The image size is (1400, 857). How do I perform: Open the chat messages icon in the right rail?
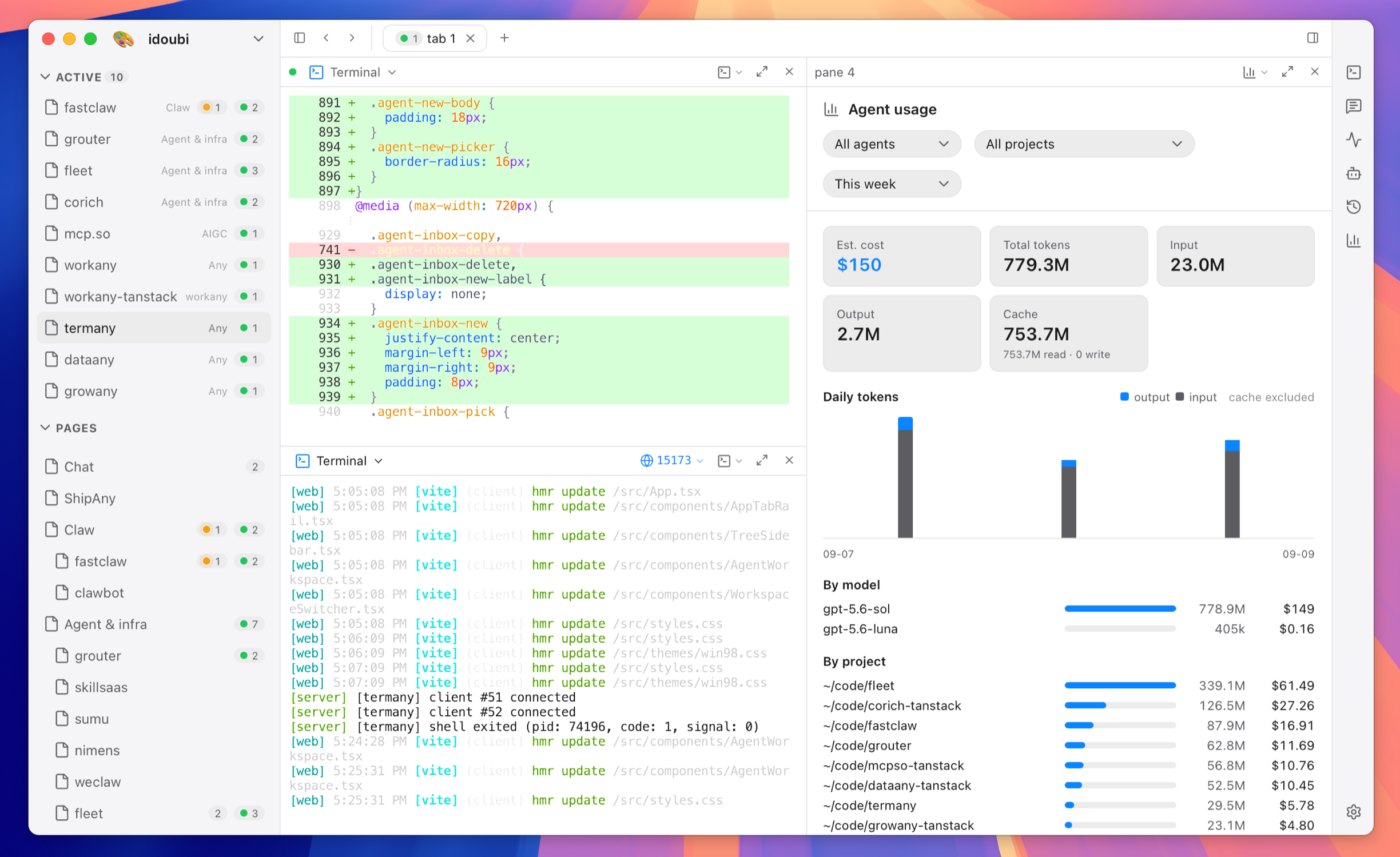pos(1353,106)
